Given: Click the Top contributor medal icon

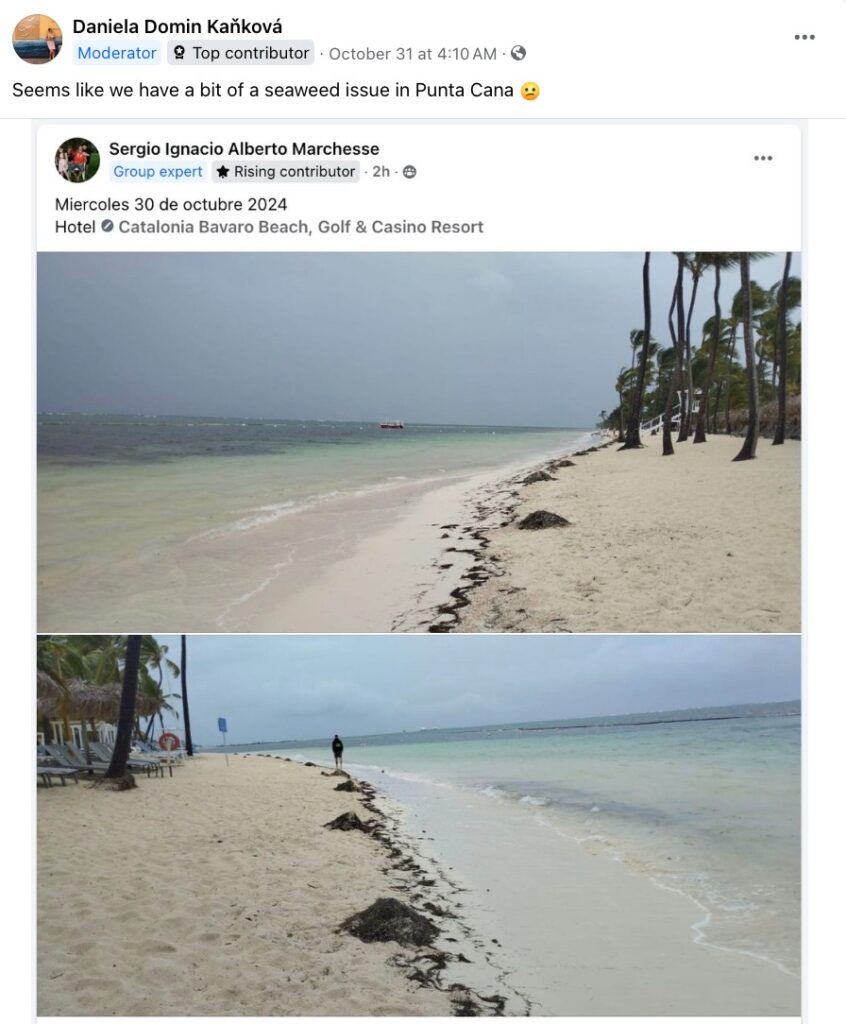Looking at the screenshot, I should pyautogui.click(x=180, y=53).
